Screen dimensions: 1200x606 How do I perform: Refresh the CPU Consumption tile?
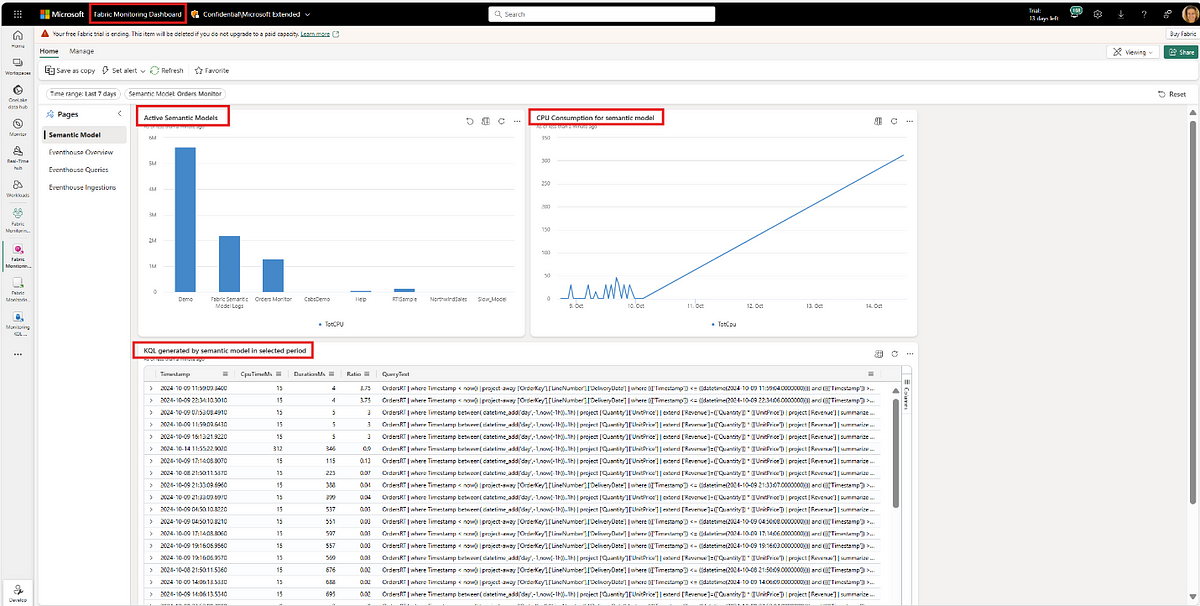coord(894,121)
